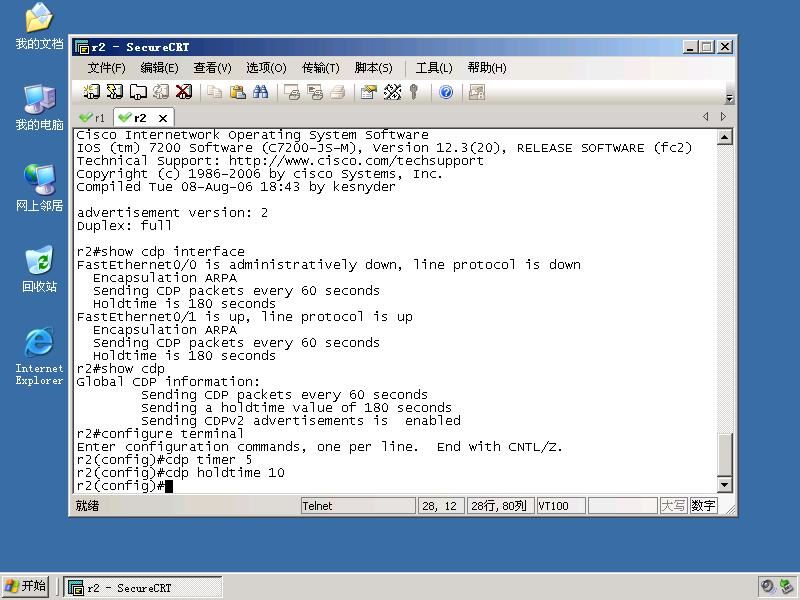Open the 选项(O) menu
The image size is (800, 600).
(x=266, y=68)
